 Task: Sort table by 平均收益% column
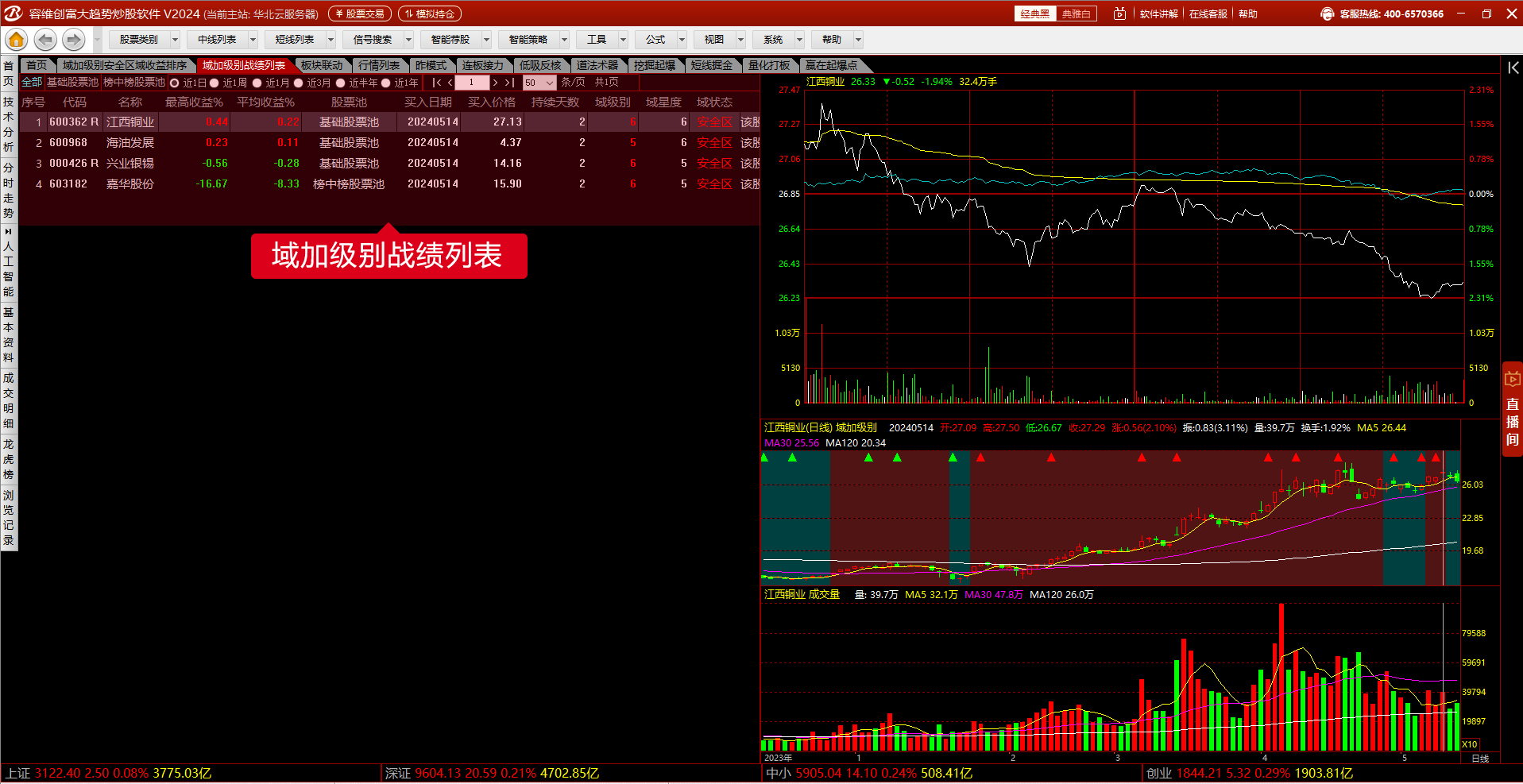click(265, 102)
